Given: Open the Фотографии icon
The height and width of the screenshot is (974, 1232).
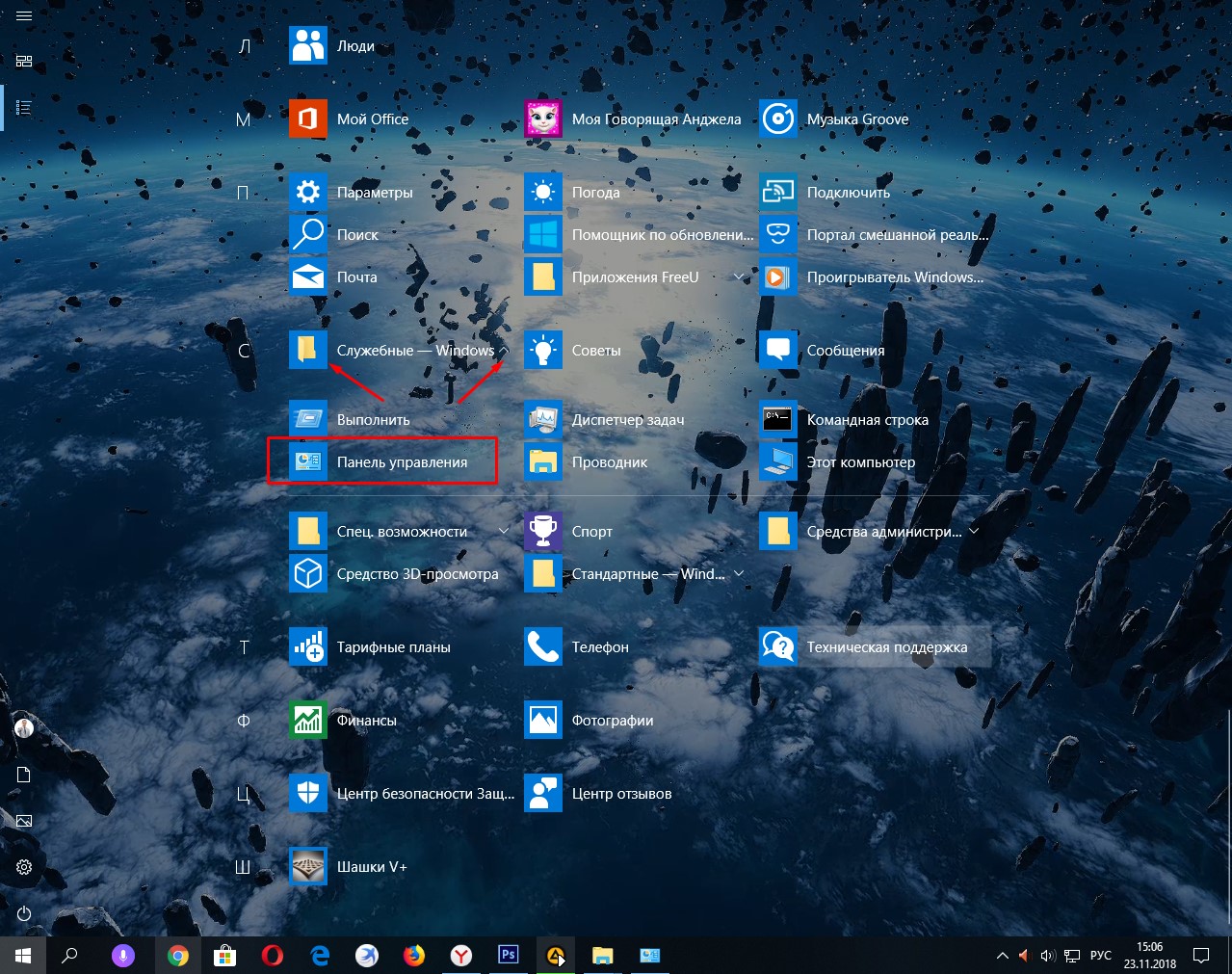Looking at the screenshot, I should [x=543, y=720].
